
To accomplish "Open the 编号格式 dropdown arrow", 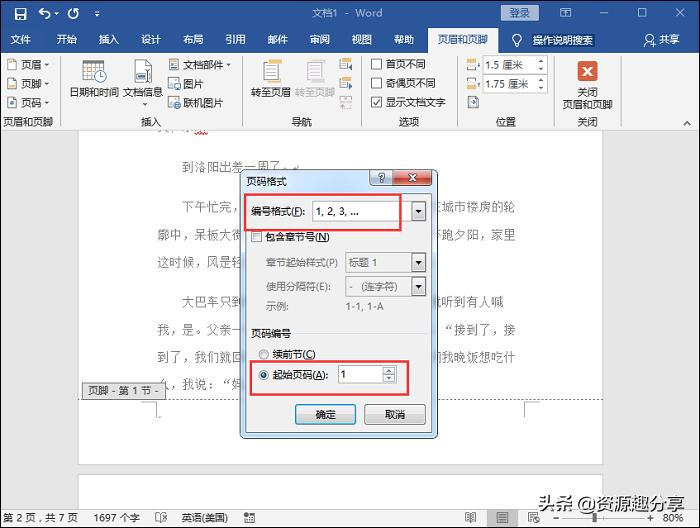I will [418, 212].
